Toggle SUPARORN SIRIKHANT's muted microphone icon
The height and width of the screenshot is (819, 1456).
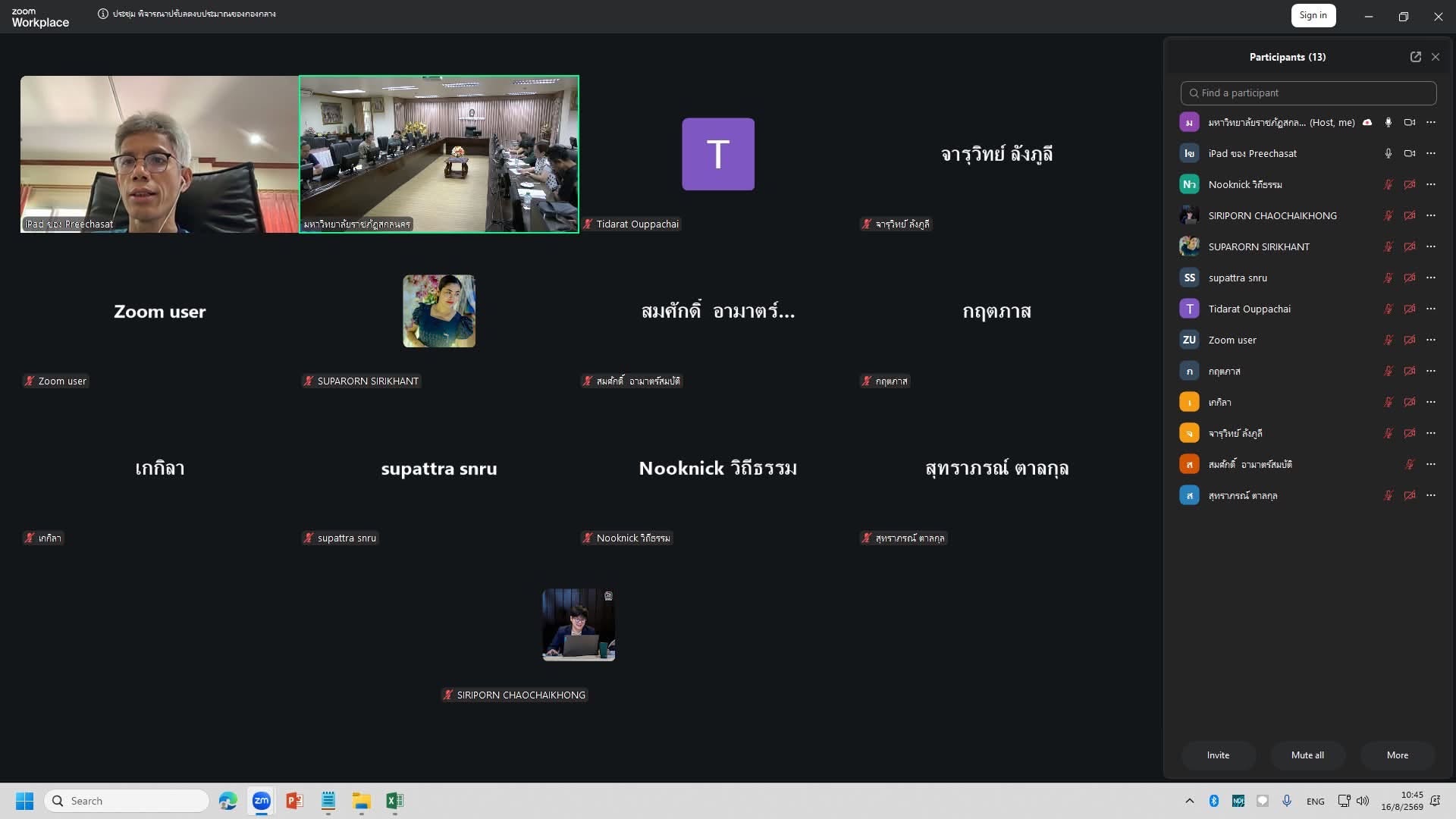click(x=1389, y=246)
